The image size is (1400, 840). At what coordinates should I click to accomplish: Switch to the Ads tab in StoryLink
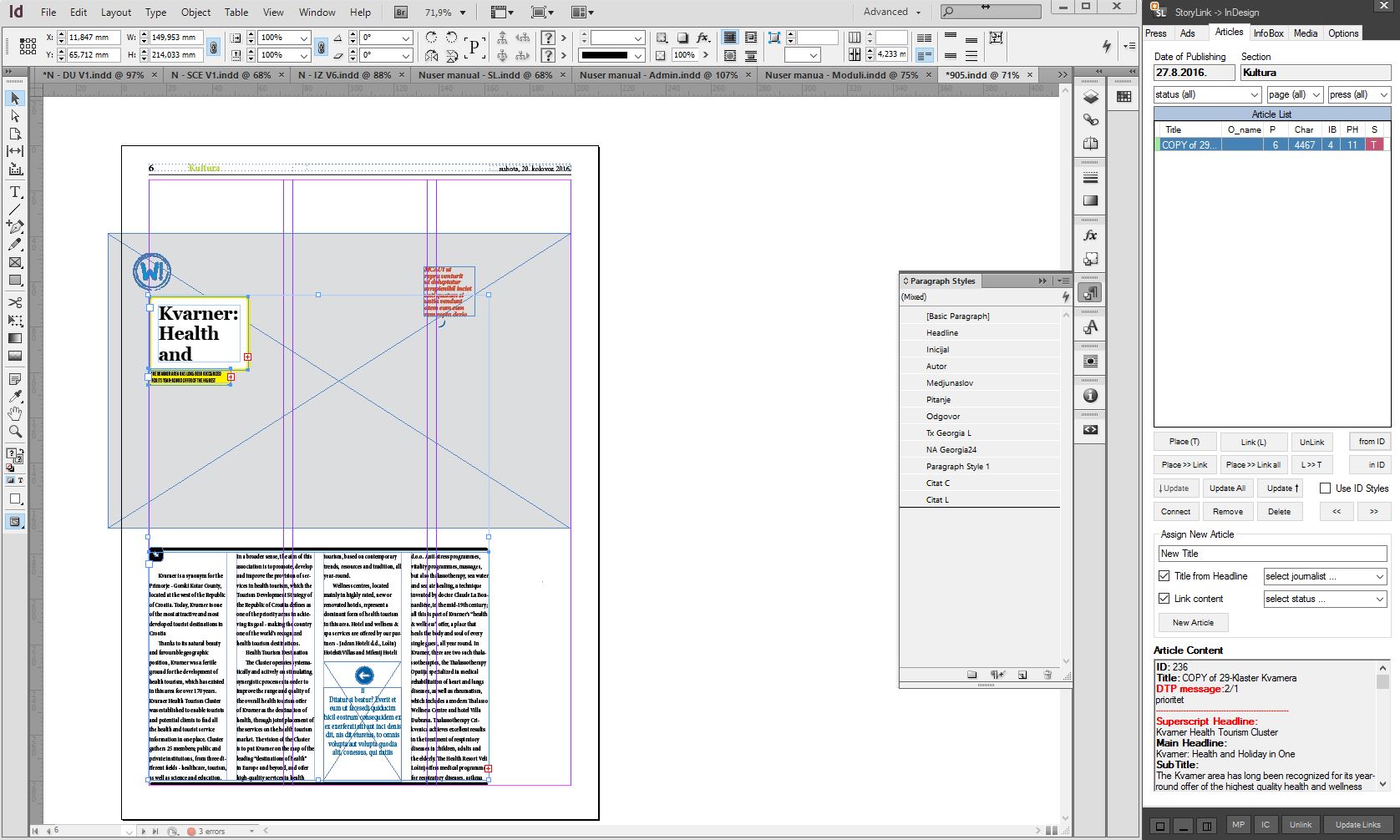pos(1187,33)
